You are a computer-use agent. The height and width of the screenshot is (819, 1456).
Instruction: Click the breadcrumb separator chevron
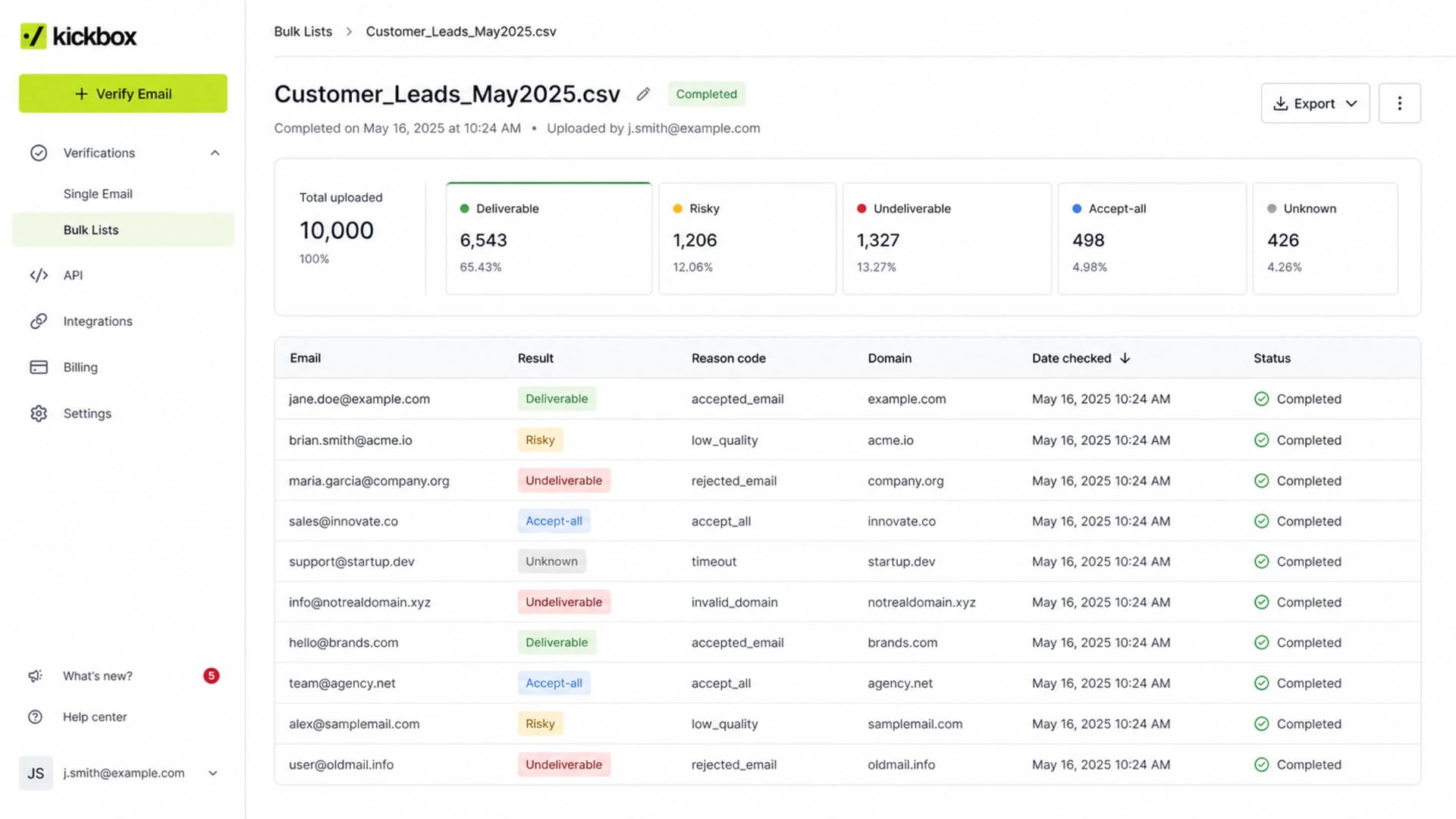(x=349, y=32)
